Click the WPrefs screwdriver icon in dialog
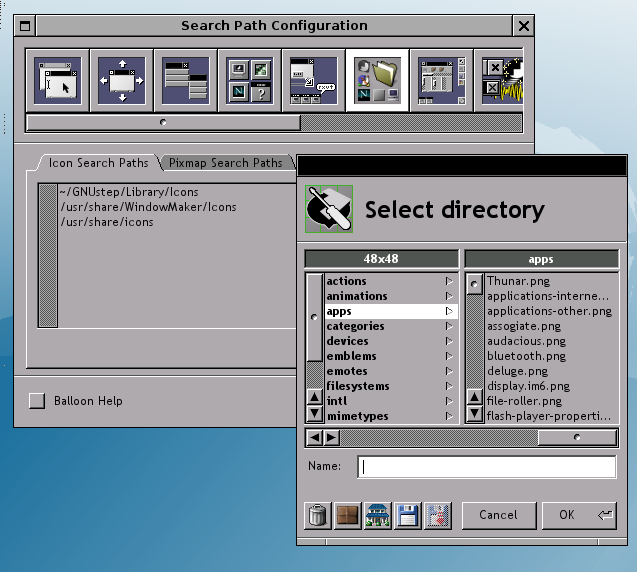The width and height of the screenshot is (637, 572). (329, 209)
